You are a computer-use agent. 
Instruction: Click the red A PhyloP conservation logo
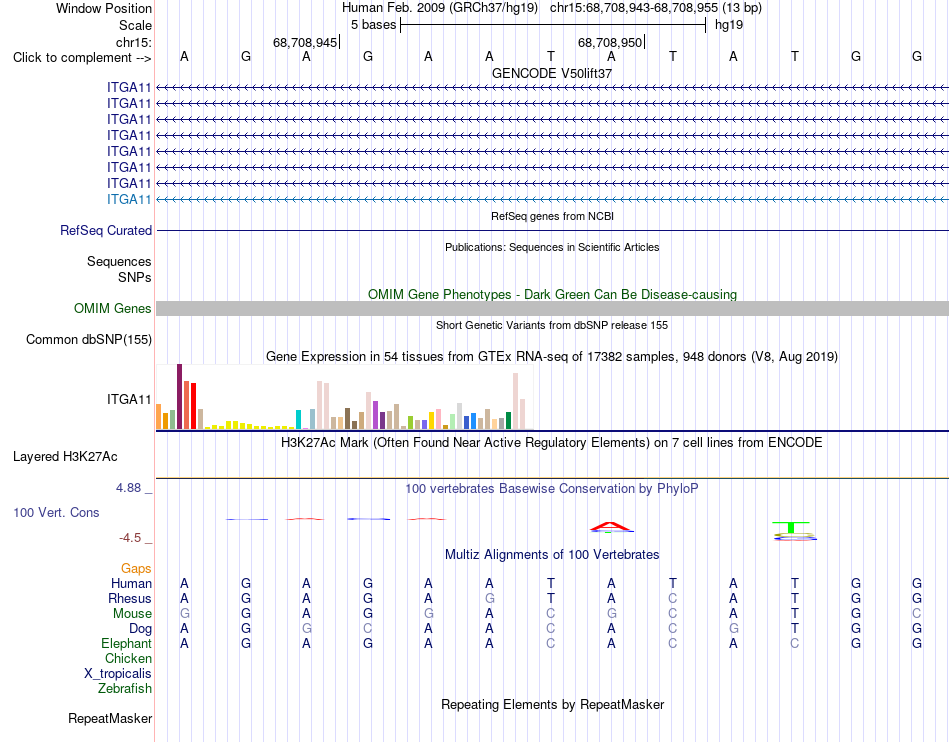[611, 527]
